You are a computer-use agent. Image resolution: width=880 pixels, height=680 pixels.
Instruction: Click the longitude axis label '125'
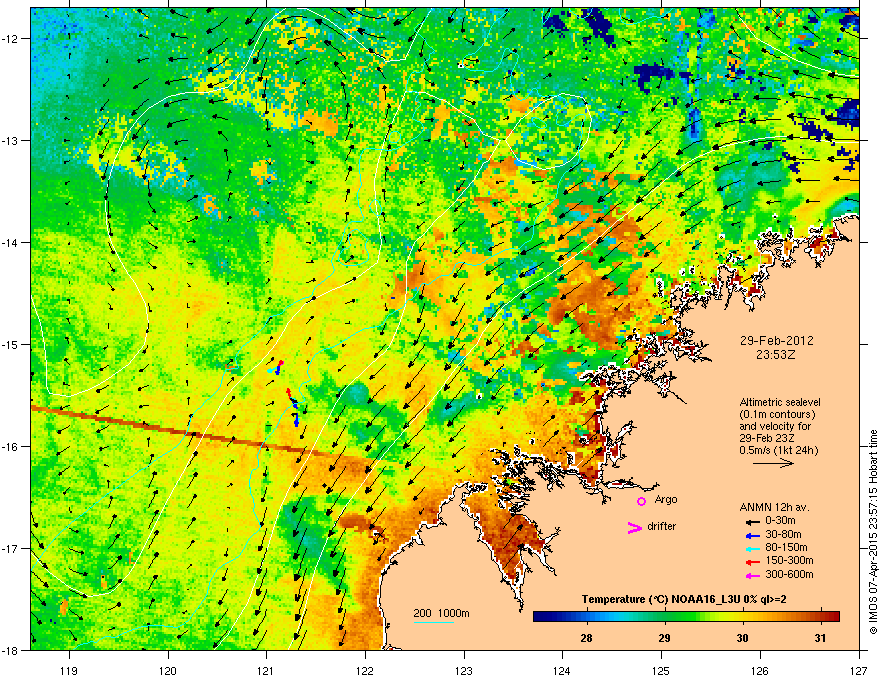point(661,670)
